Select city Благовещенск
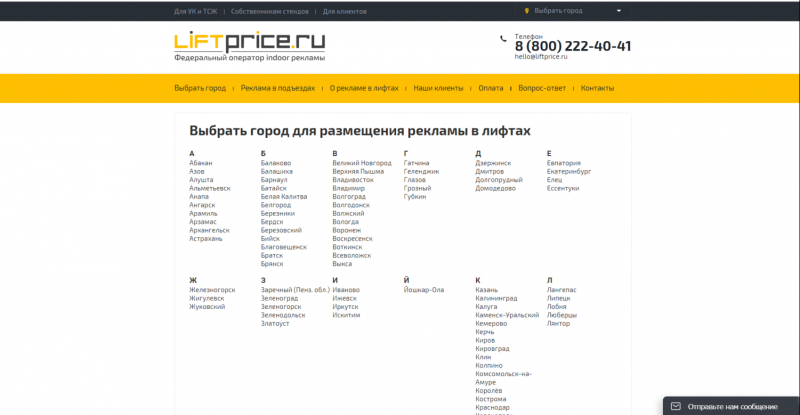 pyautogui.click(x=284, y=247)
